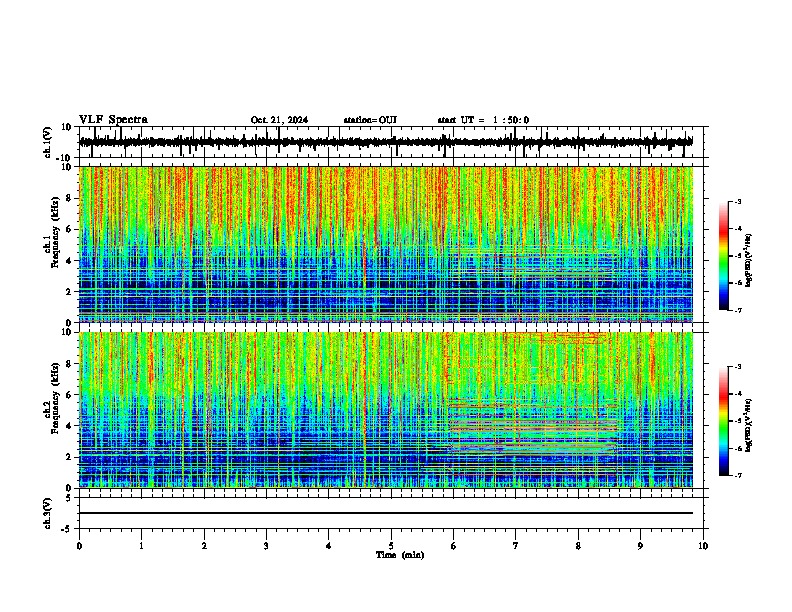The width and height of the screenshot is (792, 612).
Task: Click inside the ch.2 spectrogram panel
Action: click(386, 410)
